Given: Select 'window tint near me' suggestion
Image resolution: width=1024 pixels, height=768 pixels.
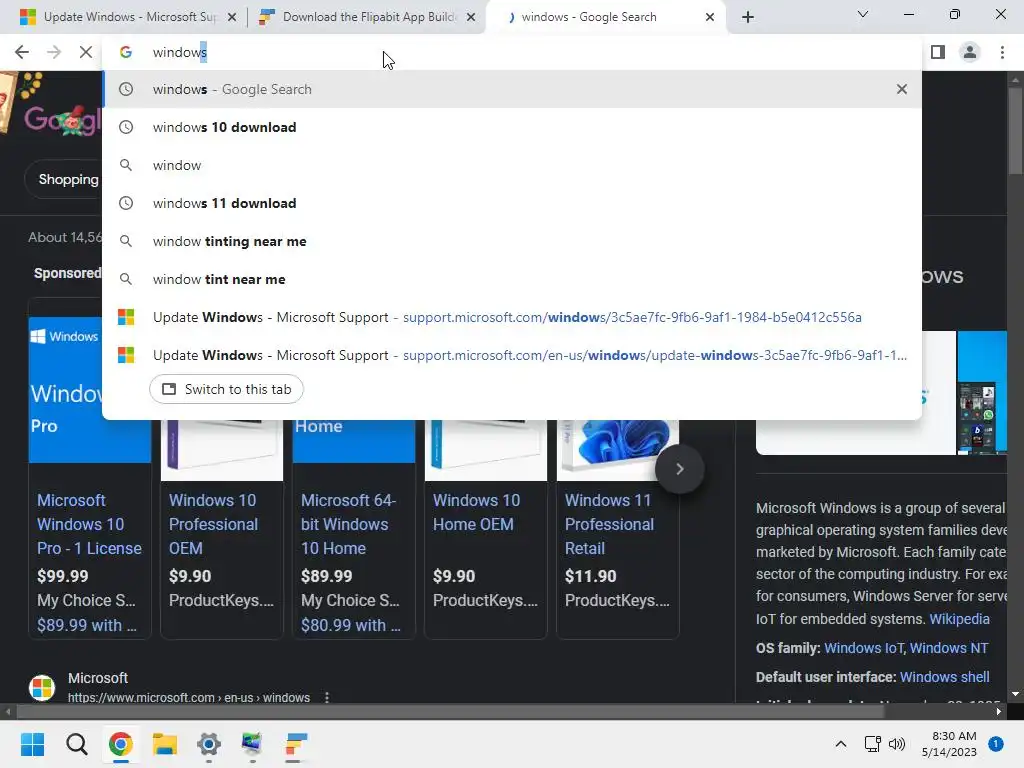Looking at the screenshot, I should (x=512, y=279).
